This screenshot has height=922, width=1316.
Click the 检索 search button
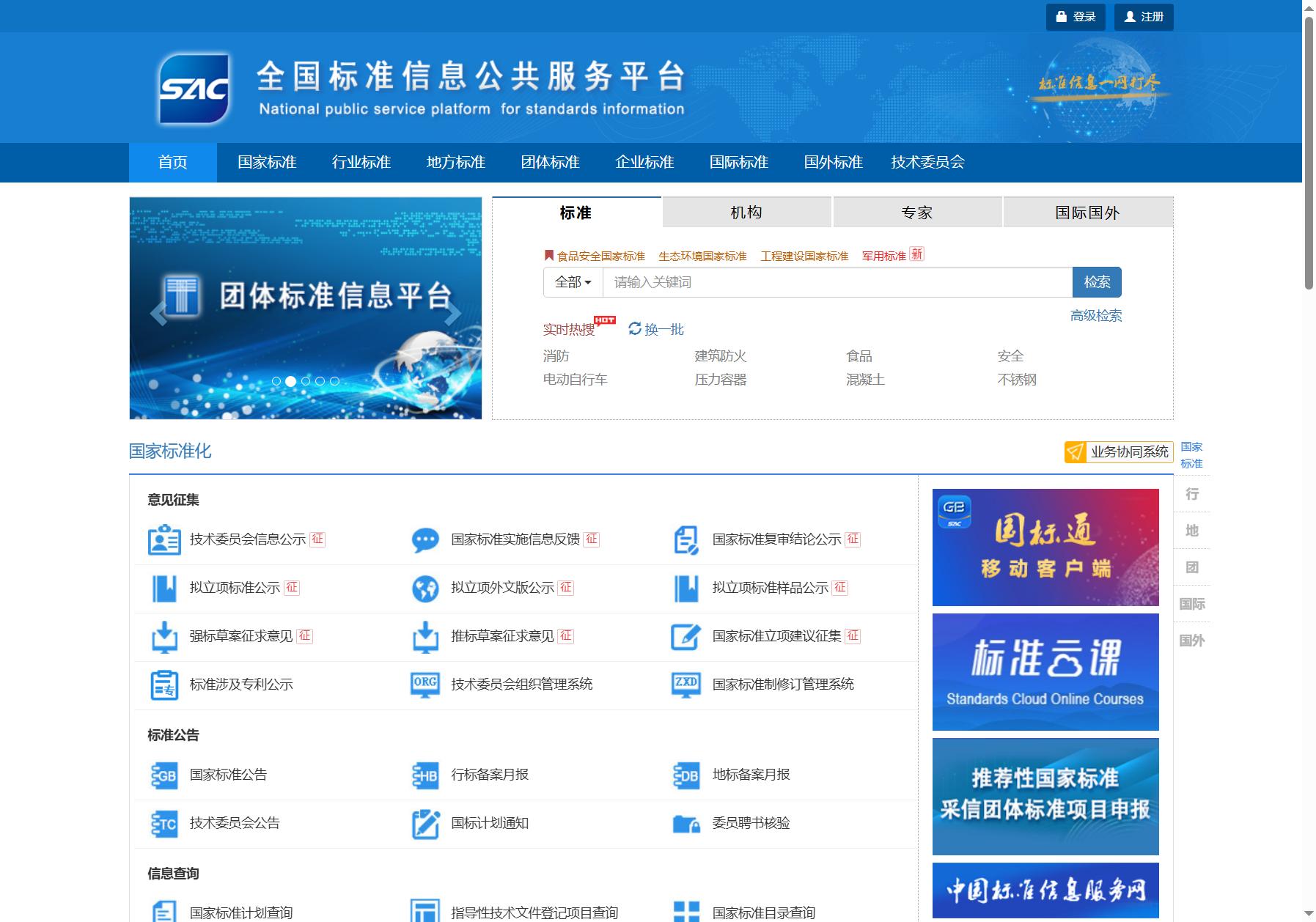click(x=1097, y=282)
